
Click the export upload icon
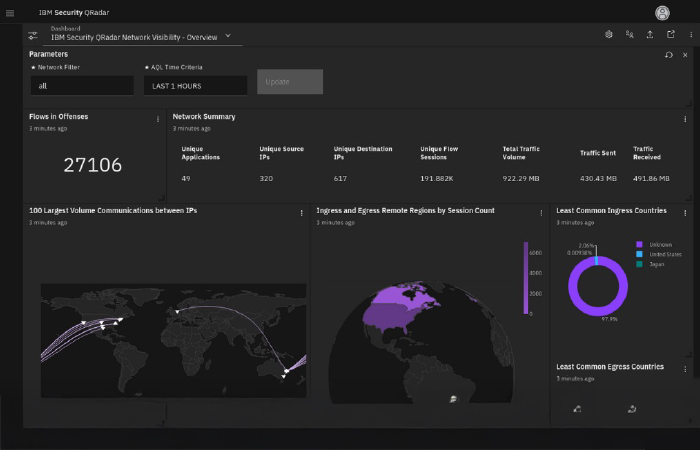650,34
